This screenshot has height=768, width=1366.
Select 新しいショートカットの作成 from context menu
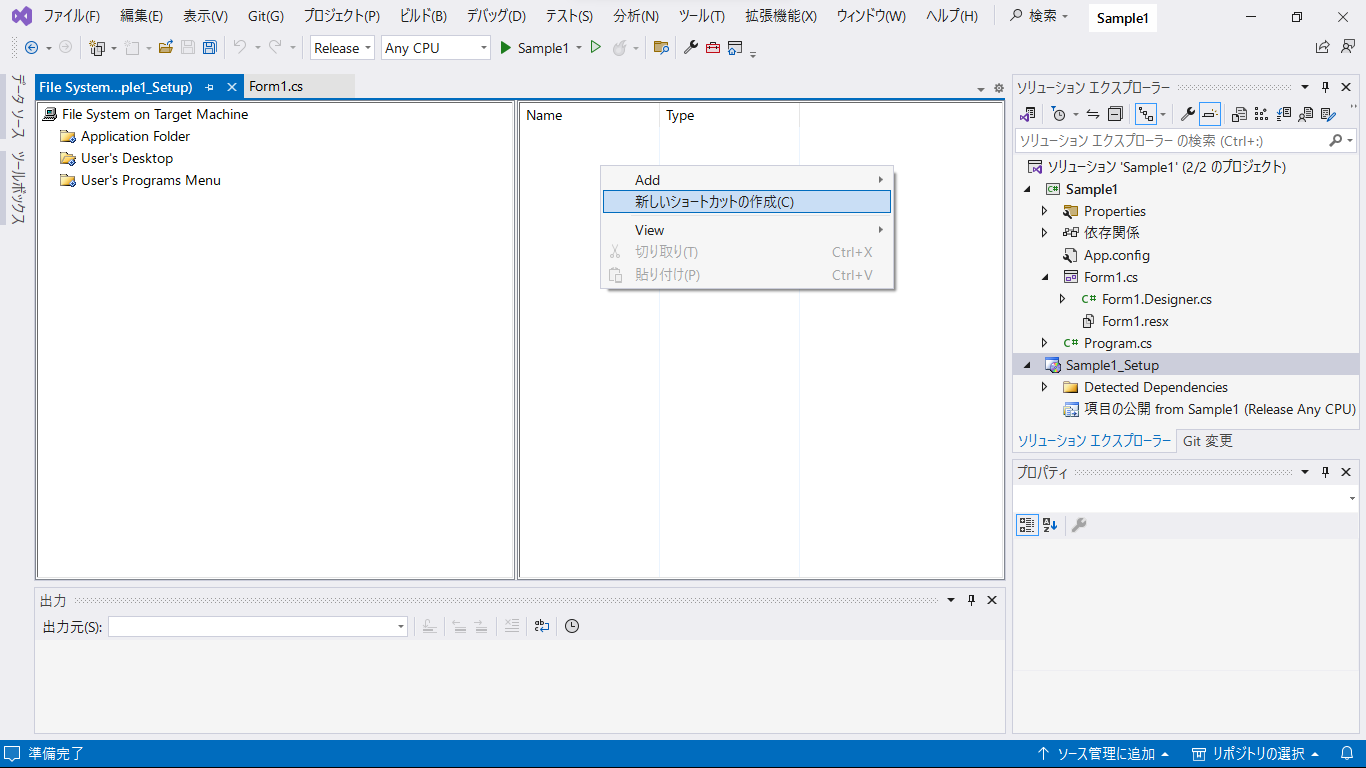point(714,202)
